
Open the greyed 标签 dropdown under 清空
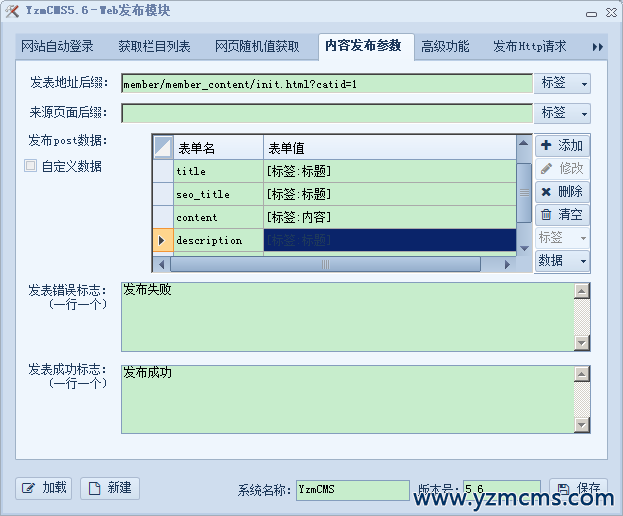(562, 238)
